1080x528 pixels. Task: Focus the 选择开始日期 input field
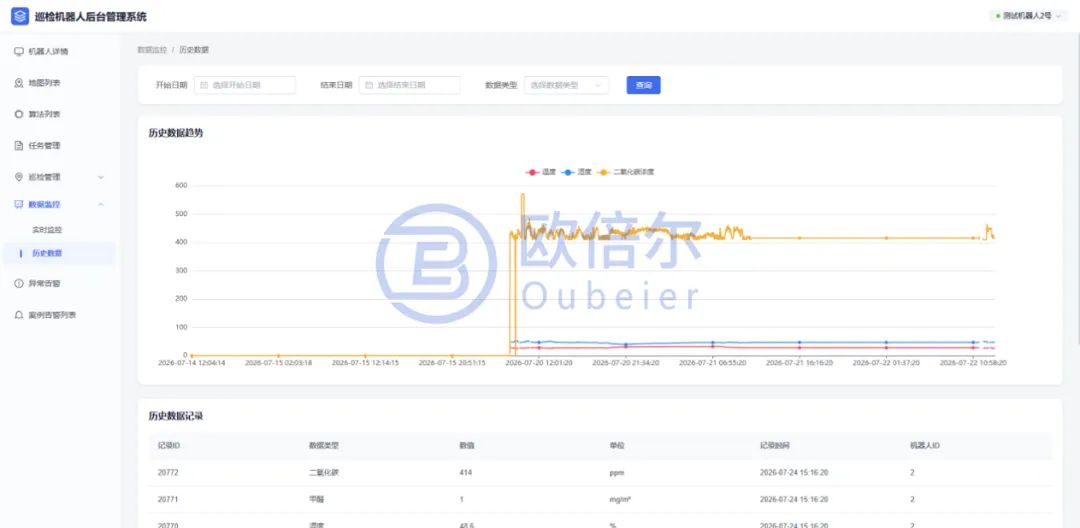click(x=245, y=85)
